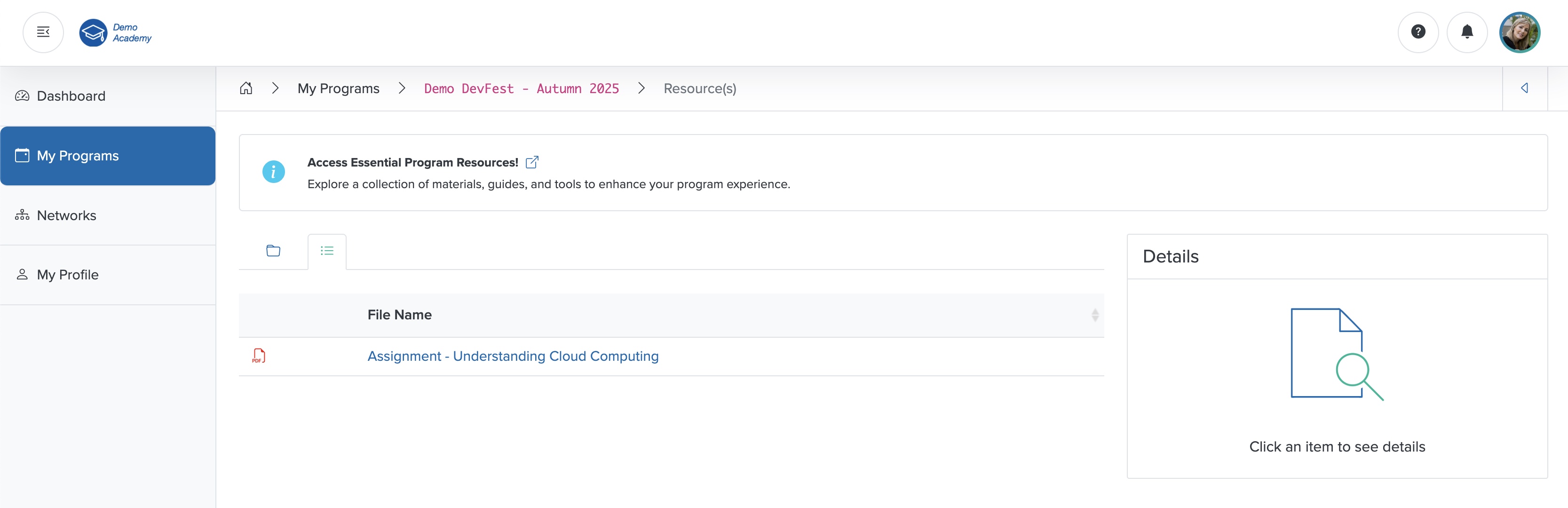Click the home icon in the breadcrumb
The width and height of the screenshot is (1568, 508).
tap(246, 87)
